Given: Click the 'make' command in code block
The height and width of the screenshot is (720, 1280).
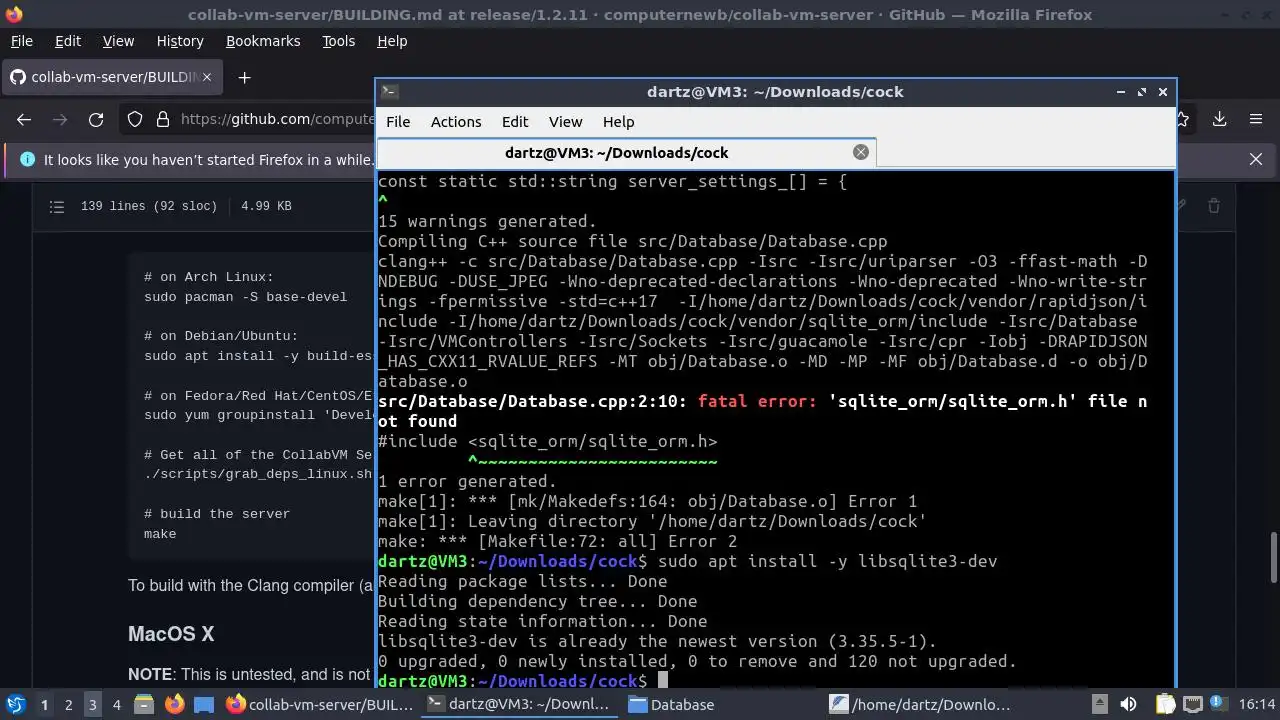Looking at the screenshot, I should (x=160, y=534).
